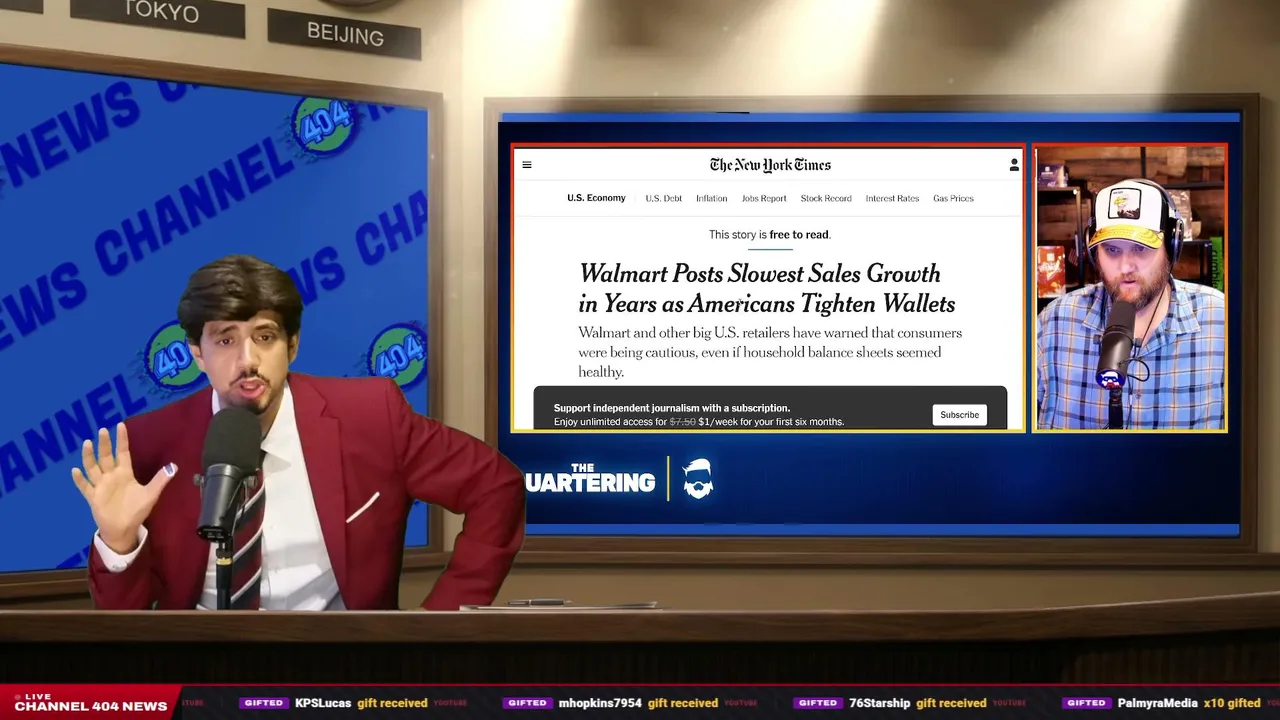Click the host webcam feed with trucker cap
The height and width of the screenshot is (720, 1280).
(1130, 288)
